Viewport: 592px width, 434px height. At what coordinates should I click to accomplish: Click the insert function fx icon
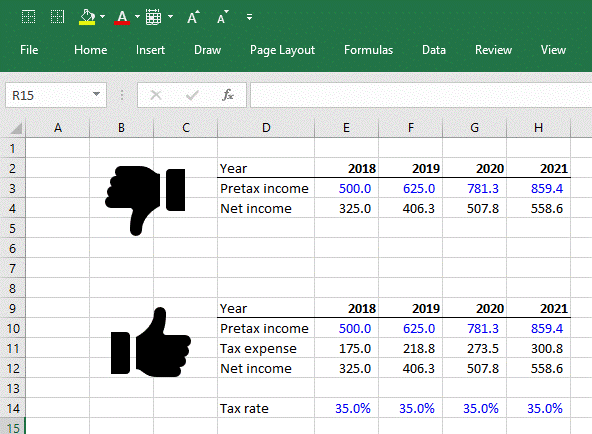(228, 95)
